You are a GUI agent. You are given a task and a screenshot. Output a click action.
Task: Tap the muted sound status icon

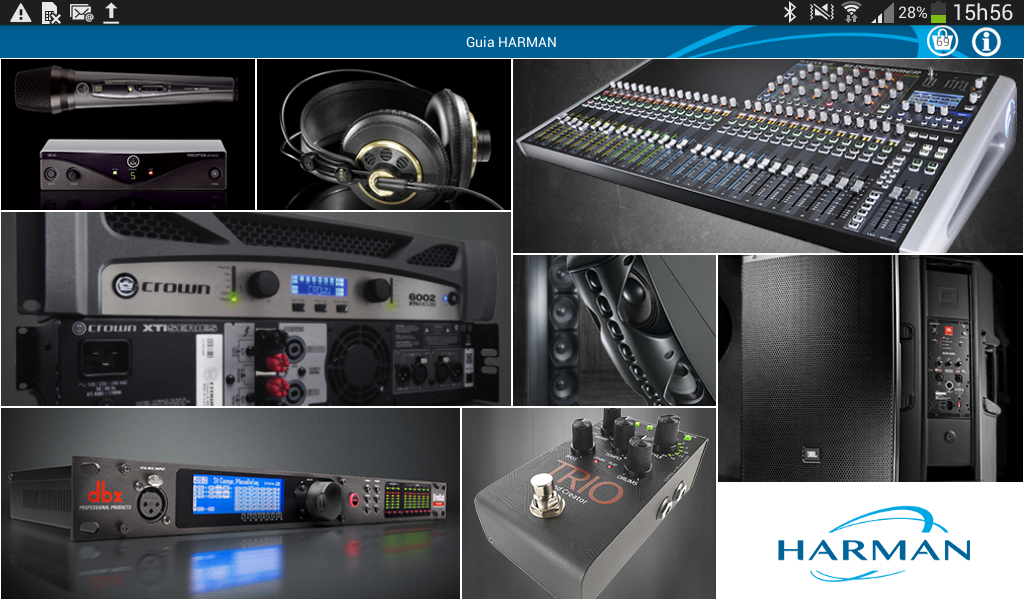pos(822,12)
